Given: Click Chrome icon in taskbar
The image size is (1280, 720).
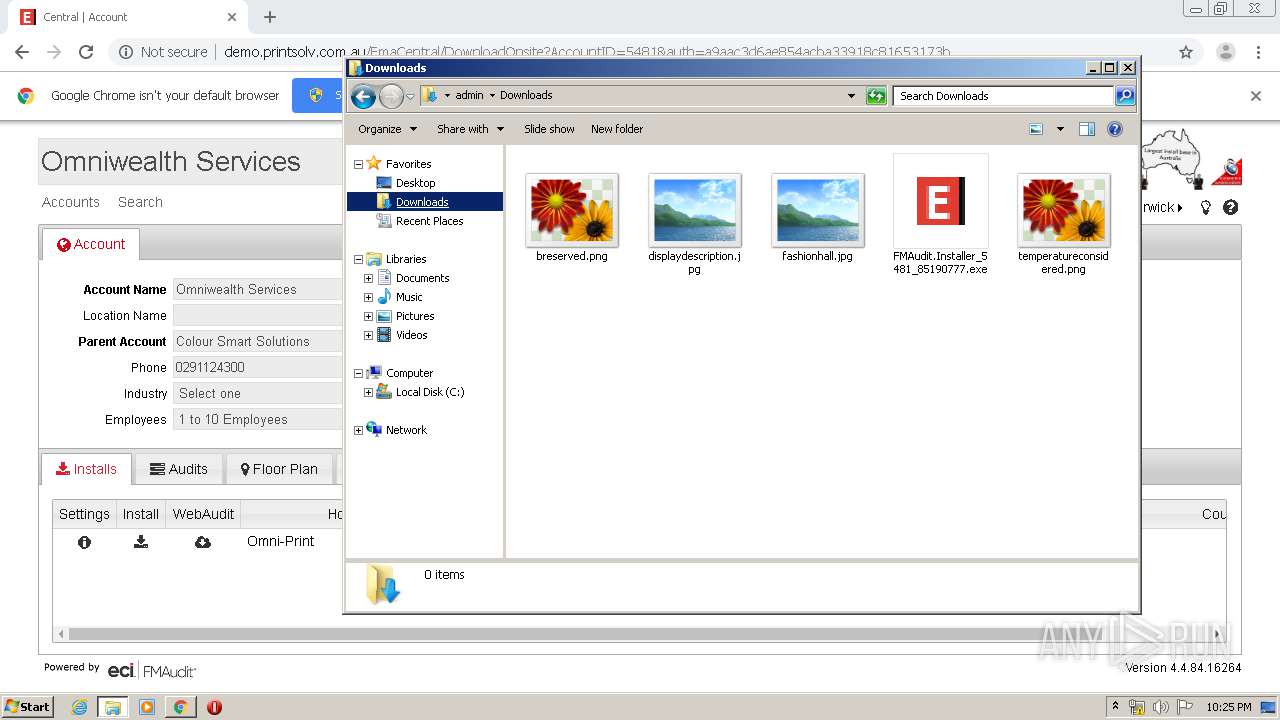Looking at the screenshot, I should 180,707.
